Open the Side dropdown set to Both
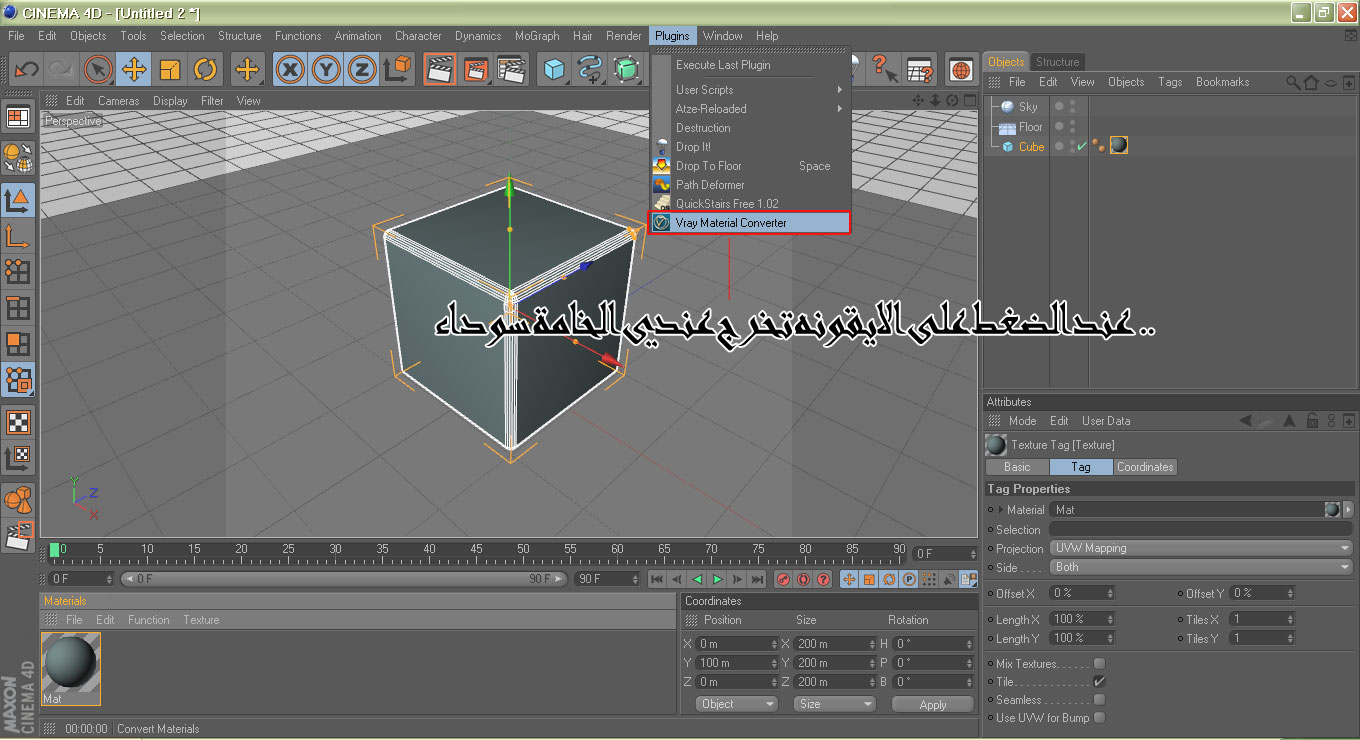 pos(1201,567)
